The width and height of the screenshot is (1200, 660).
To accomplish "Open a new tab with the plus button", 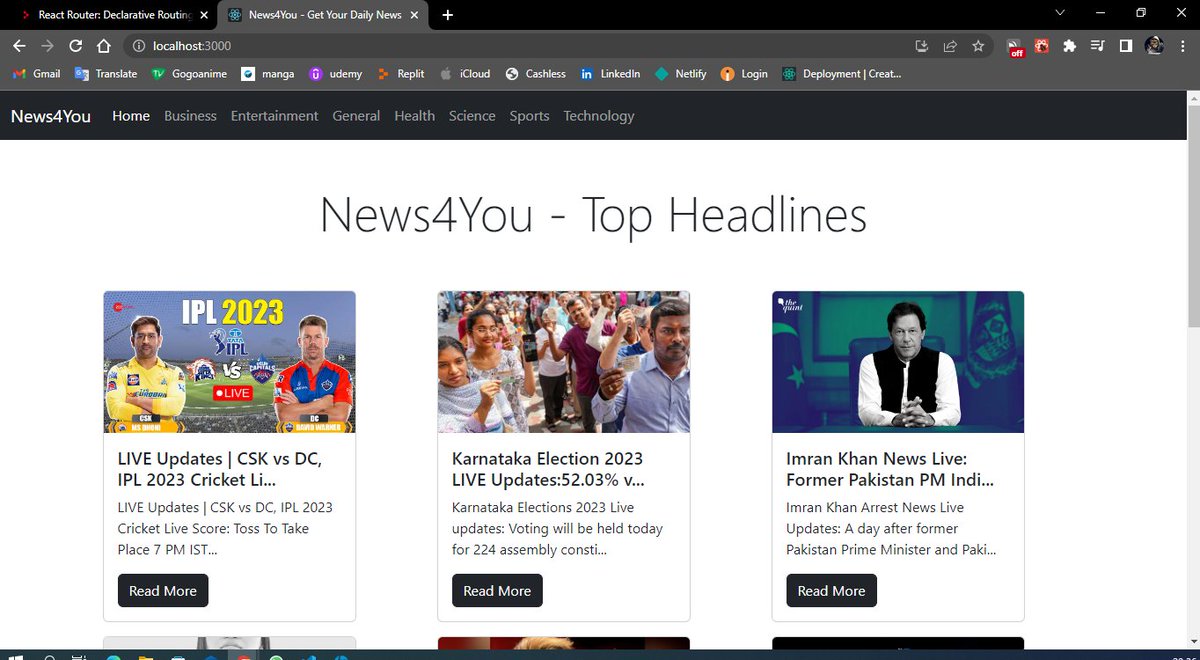I will click(x=447, y=15).
